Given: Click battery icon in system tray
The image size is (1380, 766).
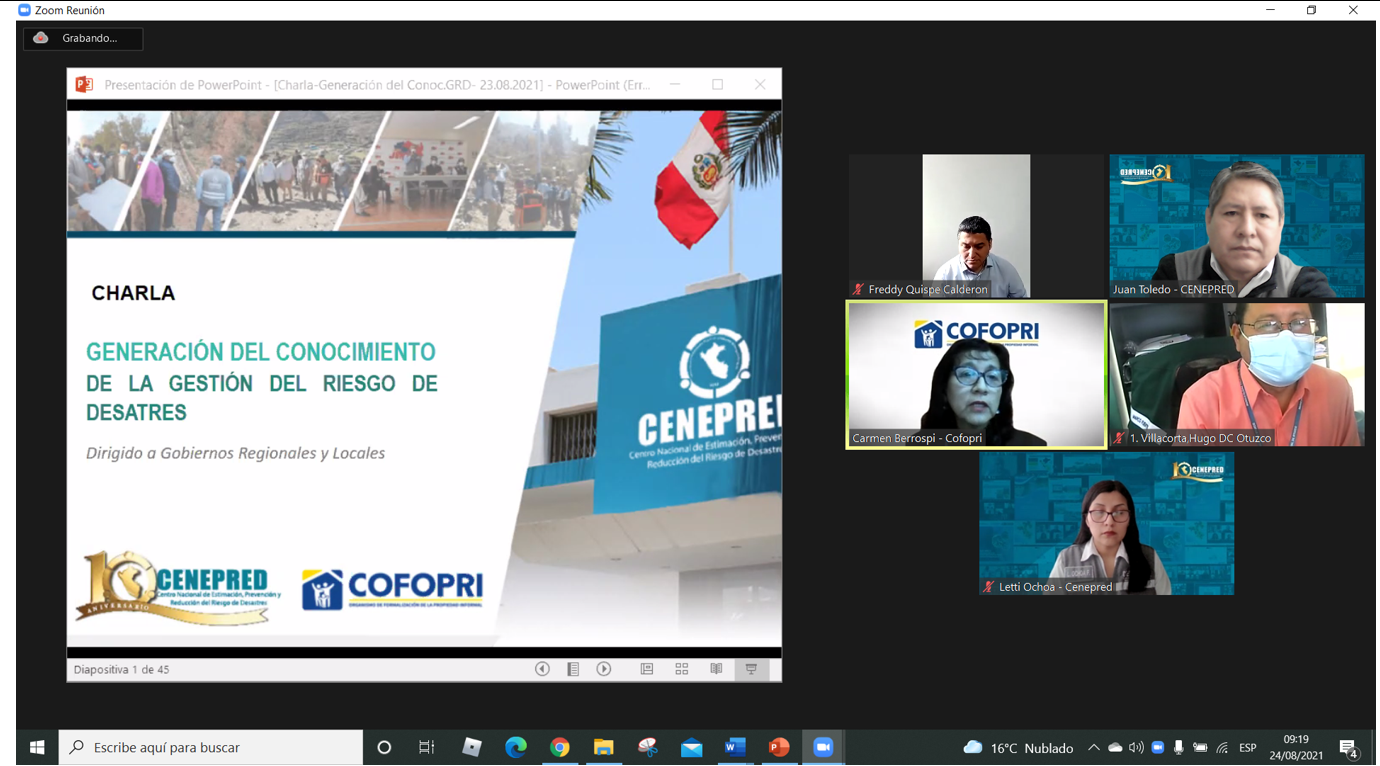Looking at the screenshot, I should [1200, 747].
